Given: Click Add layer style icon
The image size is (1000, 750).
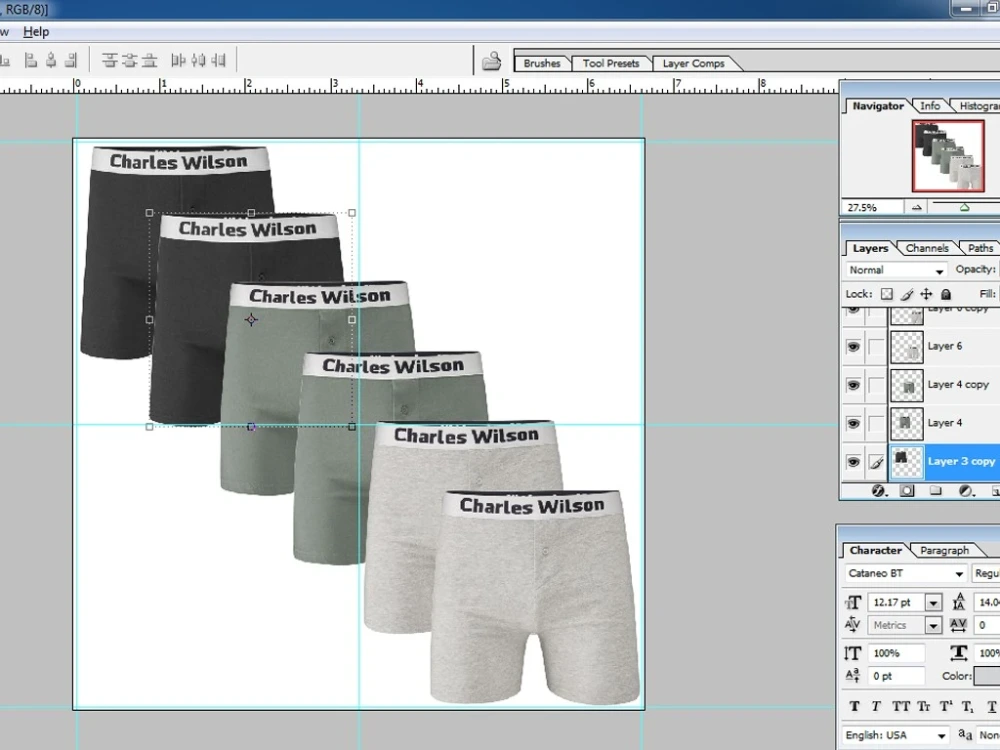Looking at the screenshot, I should click(879, 490).
